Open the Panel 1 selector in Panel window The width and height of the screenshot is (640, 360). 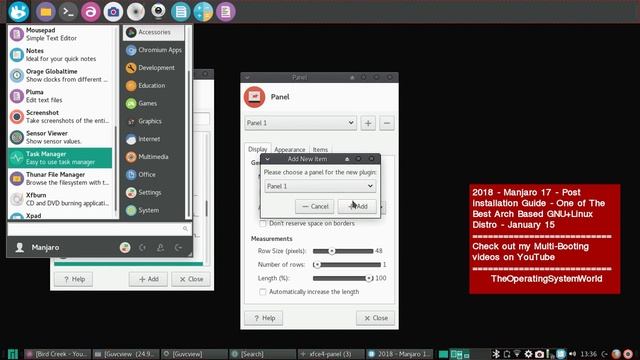point(300,123)
